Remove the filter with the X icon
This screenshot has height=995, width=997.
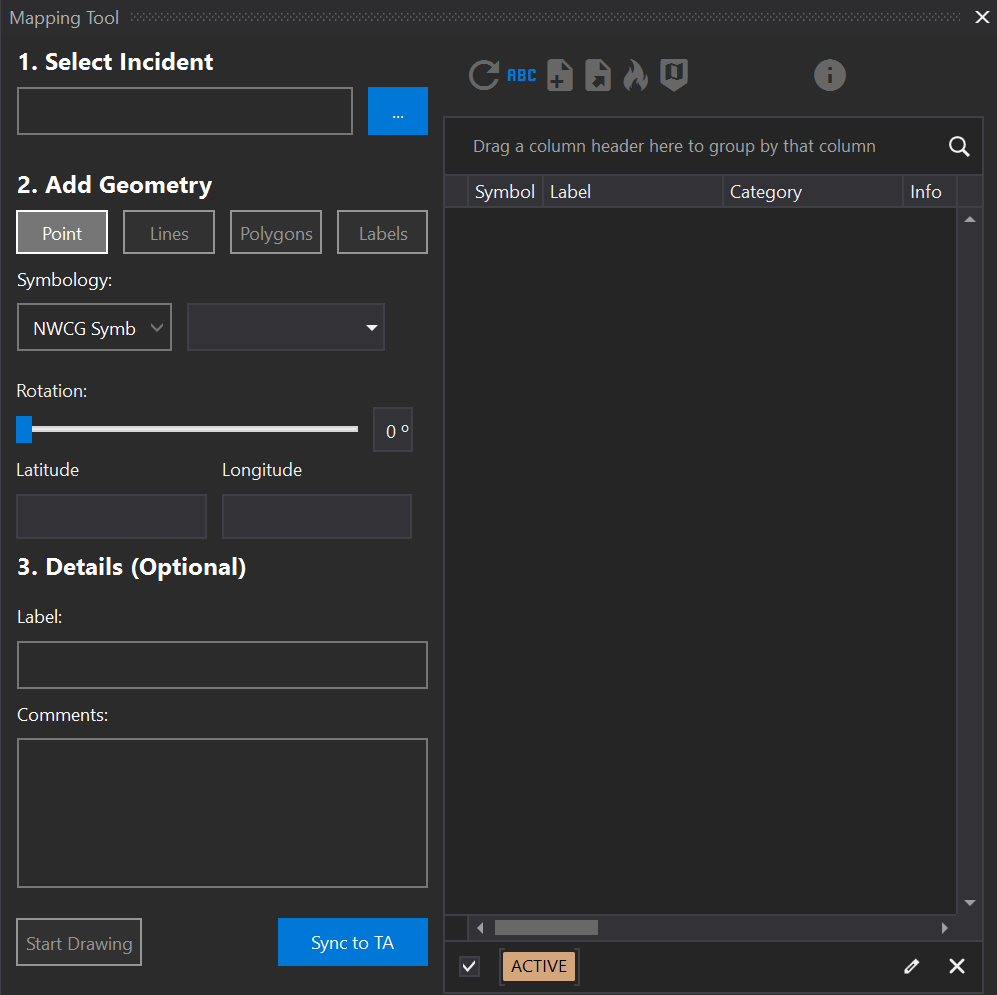coord(957,966)
